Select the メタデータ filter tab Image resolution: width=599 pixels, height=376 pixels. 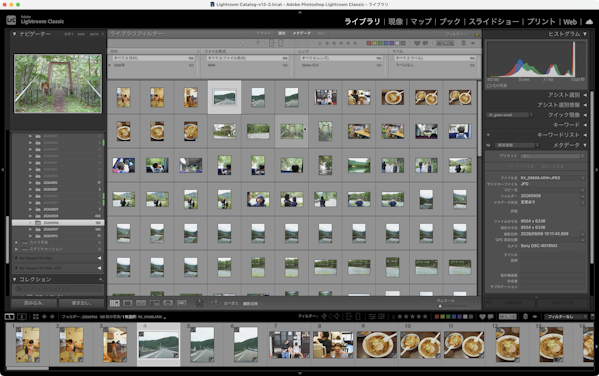point(301,34)
